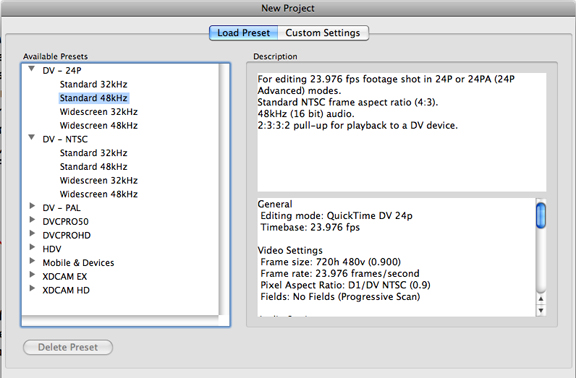Click the 2:3:3:2 pull-up description line
Screen dimensions: 576x378
pos(358,126)
